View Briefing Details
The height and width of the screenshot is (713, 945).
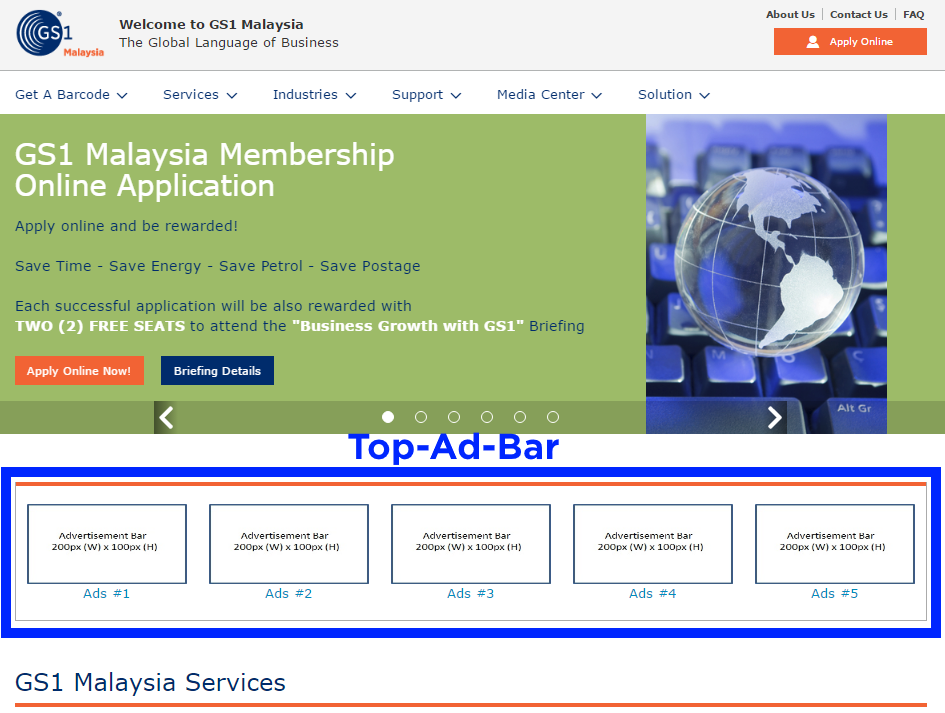point(217,371)
